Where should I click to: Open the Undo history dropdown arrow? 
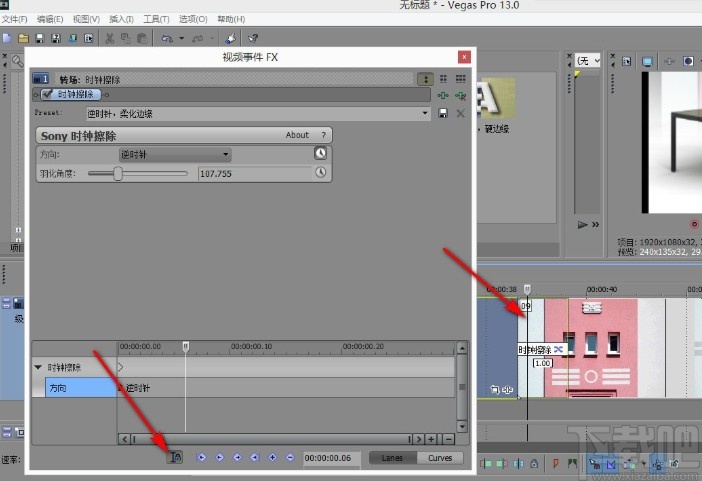tap(181, 39)
